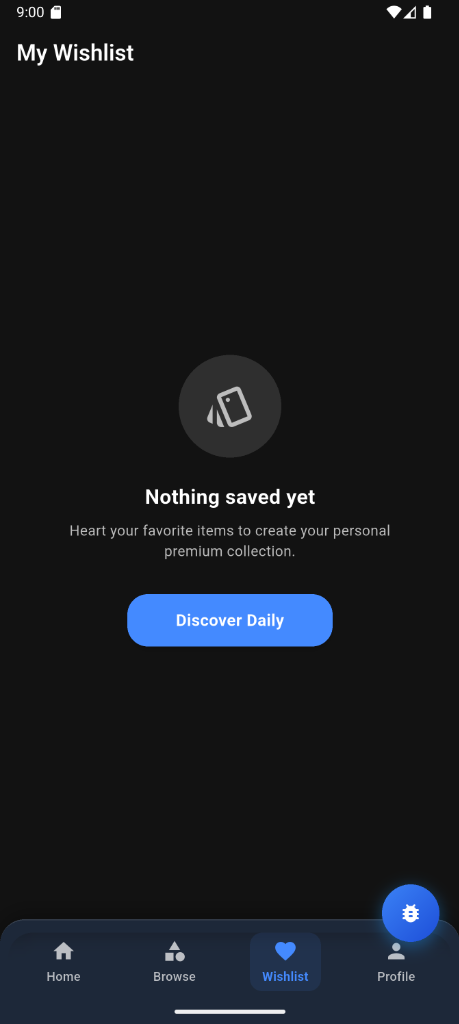Tap the battery indicator in status bar
The height and width of the screenshot is (1024, 459).
click(x=427, y=12)
